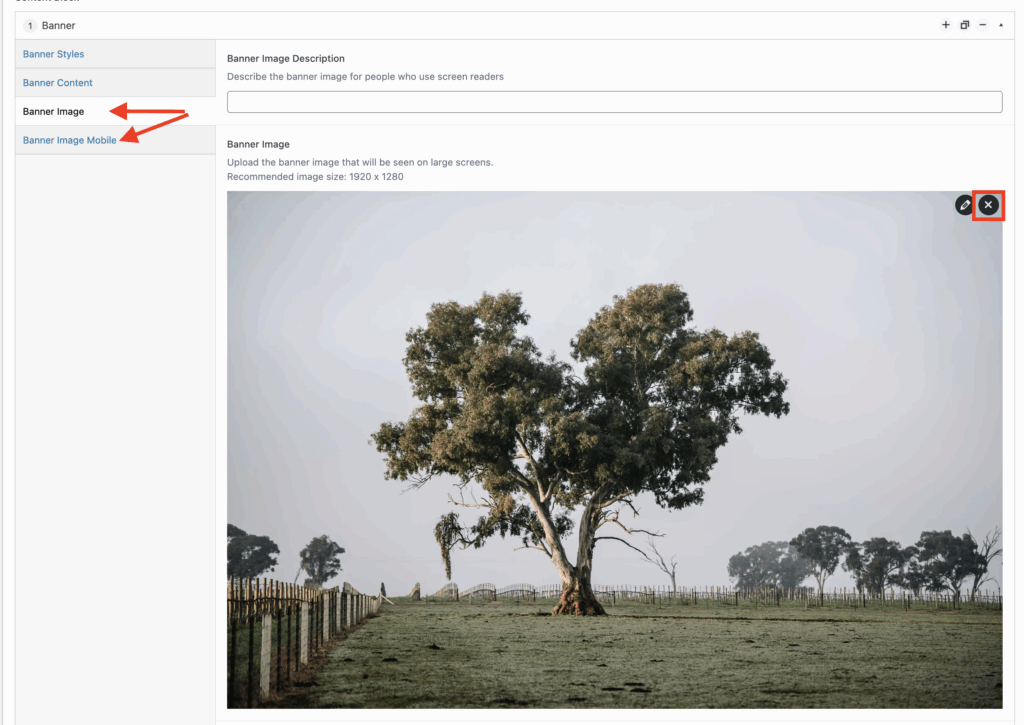The width and height of the screenshot is (1024, 725).
Task: Click the large tree in banner photo
Action: coord(581,444)
